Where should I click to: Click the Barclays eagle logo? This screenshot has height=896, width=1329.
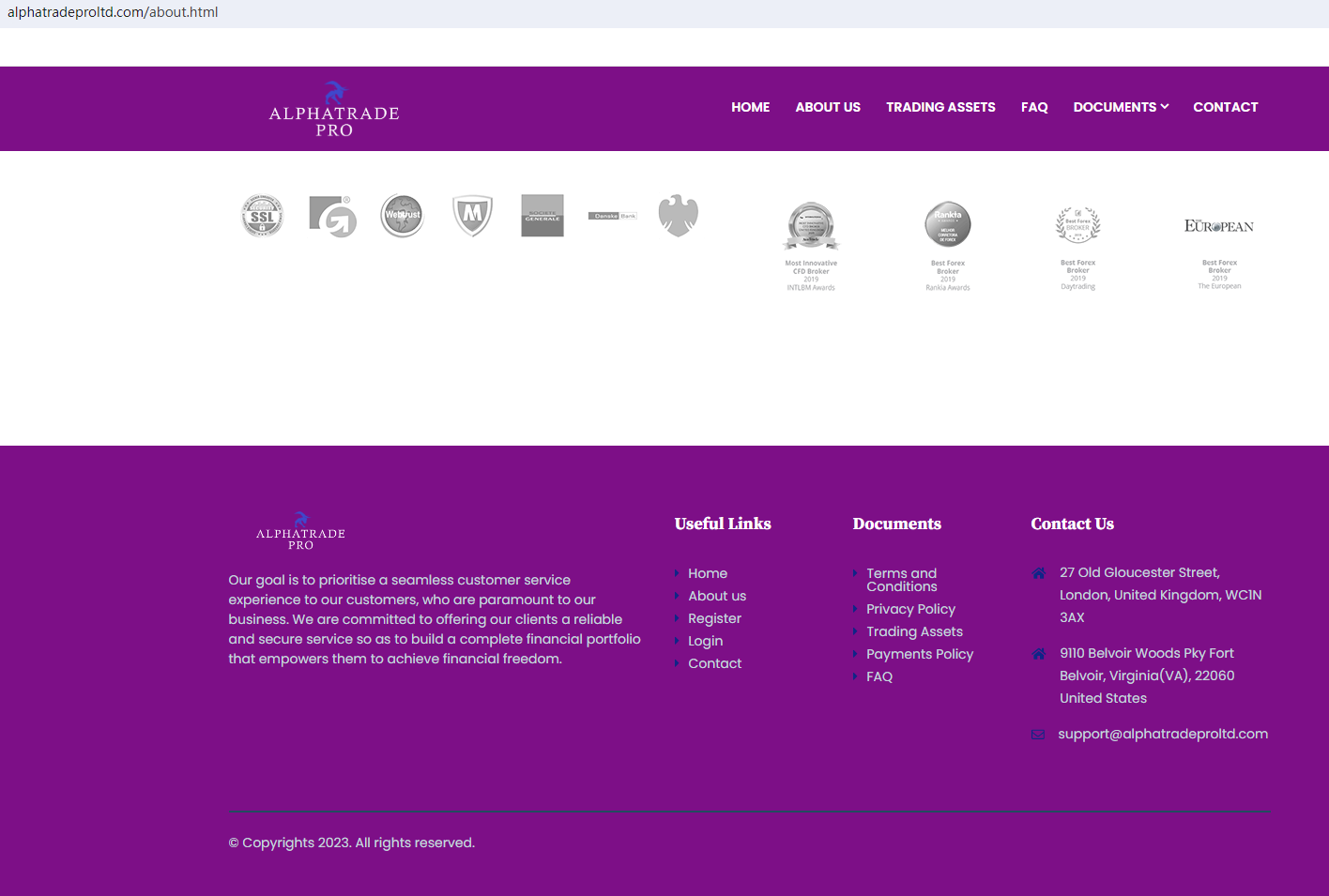click(679, 216)
